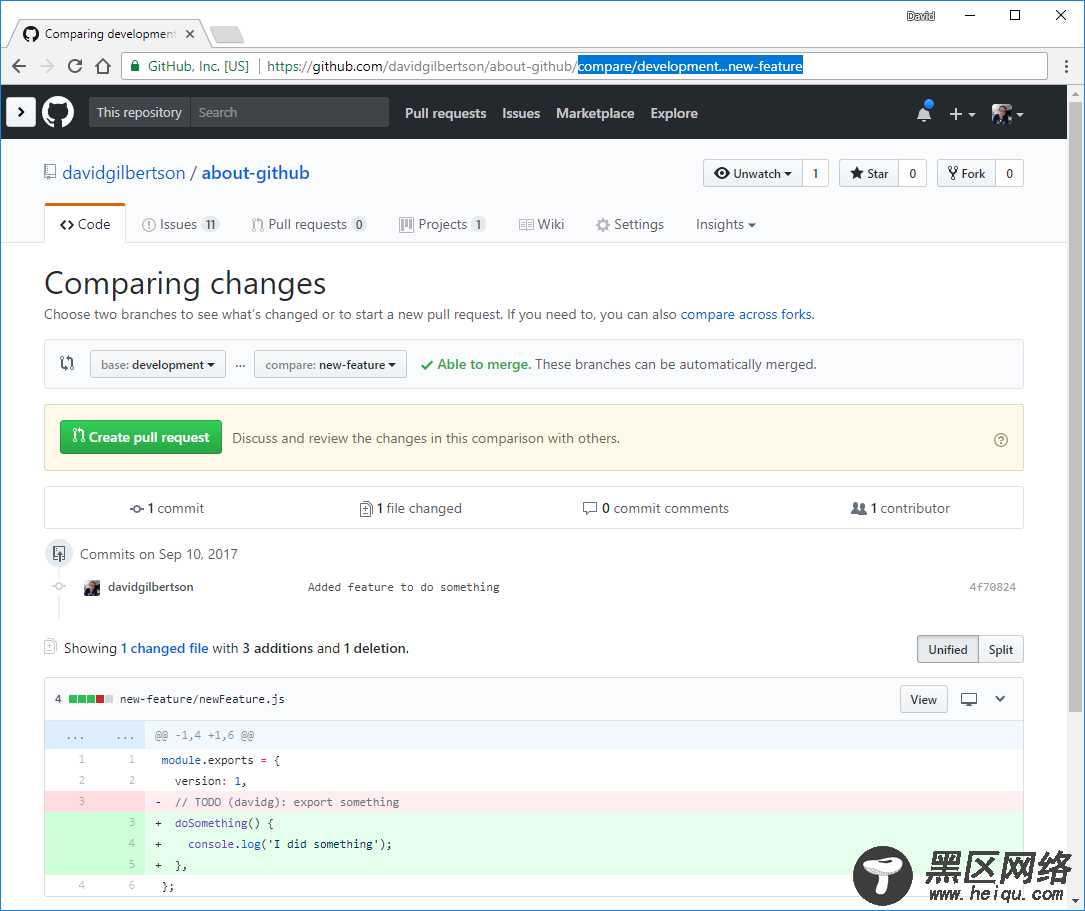Screen dimensions: 1085x911
Task: Open the notifications bell
Action: [924, 113]
